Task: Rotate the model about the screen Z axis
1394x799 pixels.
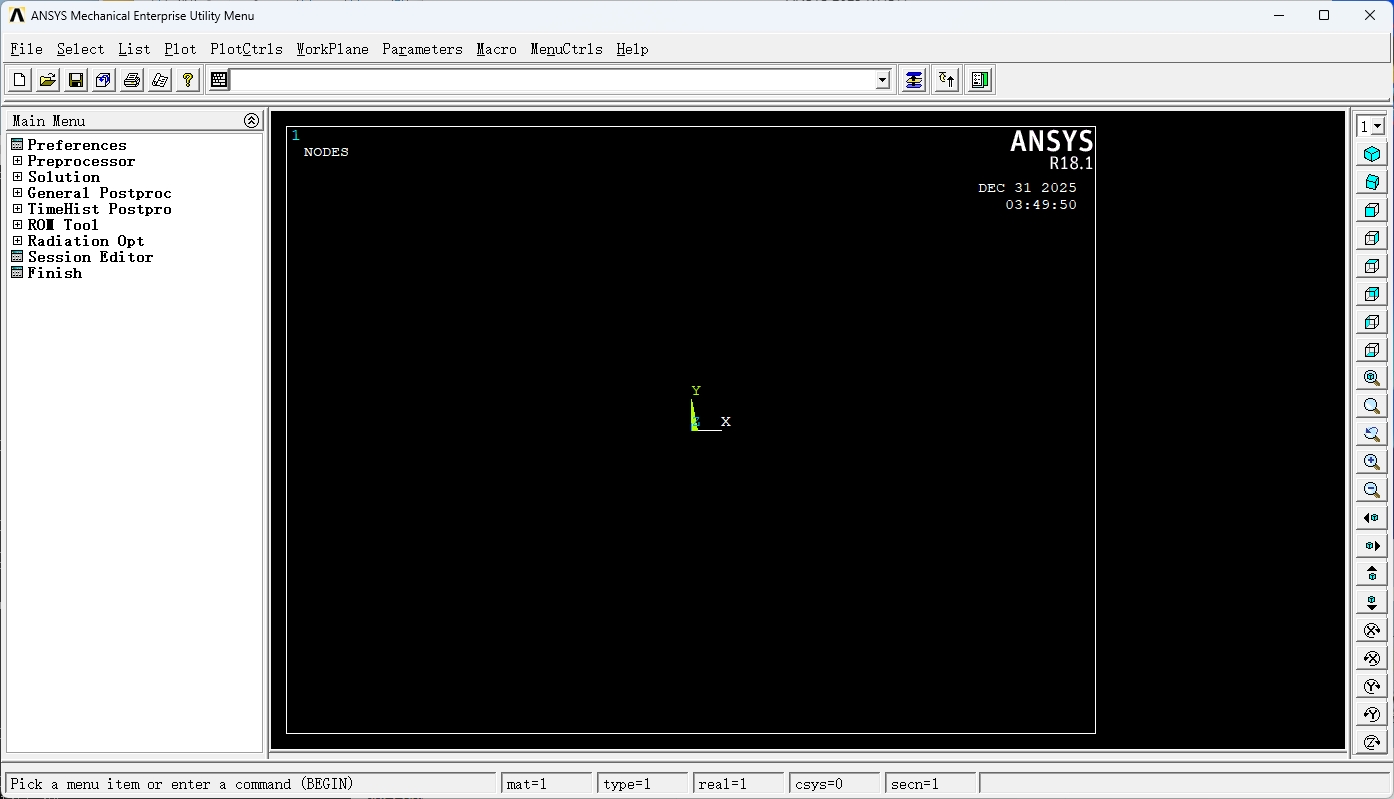Action: coord(1371,742)
